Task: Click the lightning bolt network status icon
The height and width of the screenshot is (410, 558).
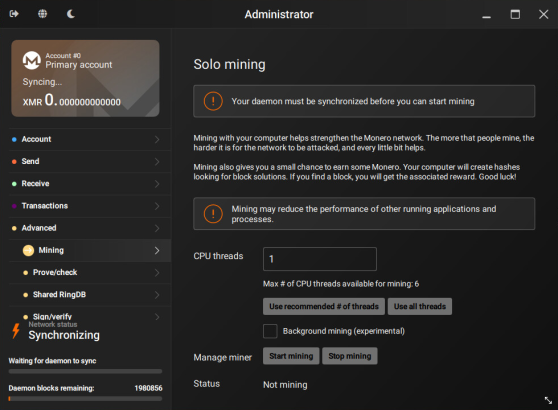Action: (16, 331)
